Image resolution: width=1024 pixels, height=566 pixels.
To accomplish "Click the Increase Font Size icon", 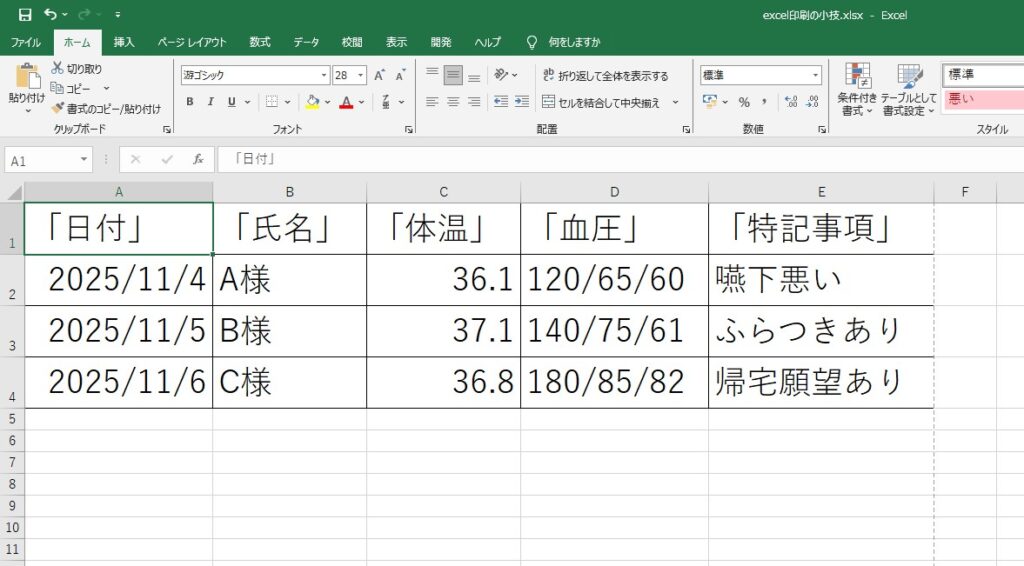I will (379, 75).
